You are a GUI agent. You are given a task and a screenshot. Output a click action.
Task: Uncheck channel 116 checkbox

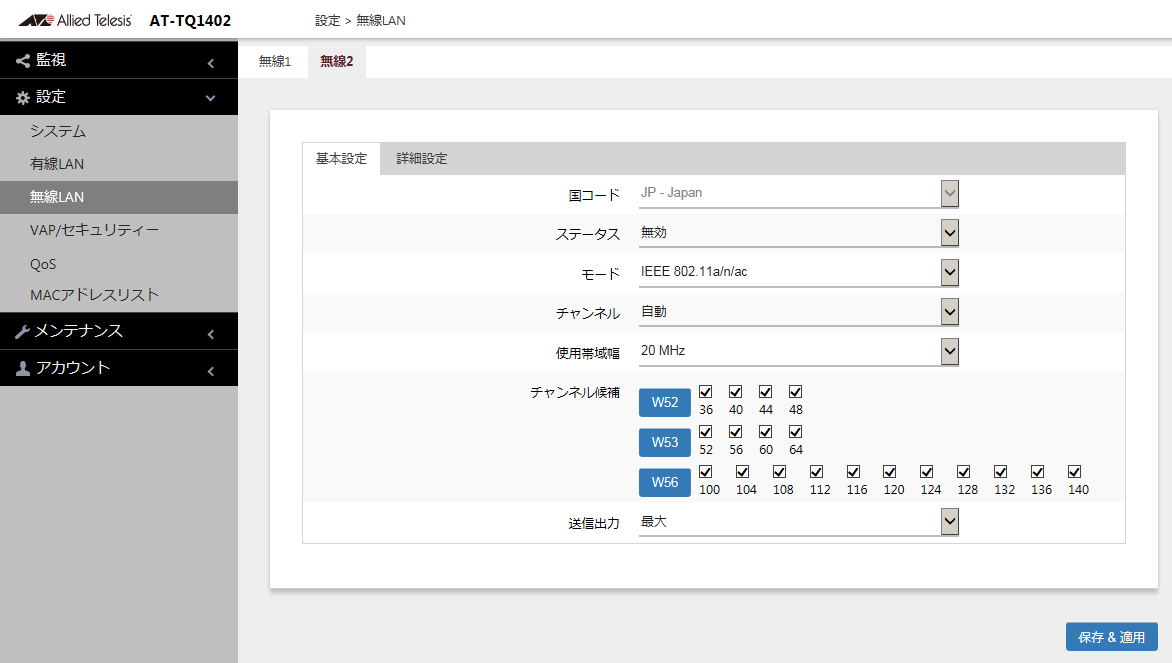[853, 472]
